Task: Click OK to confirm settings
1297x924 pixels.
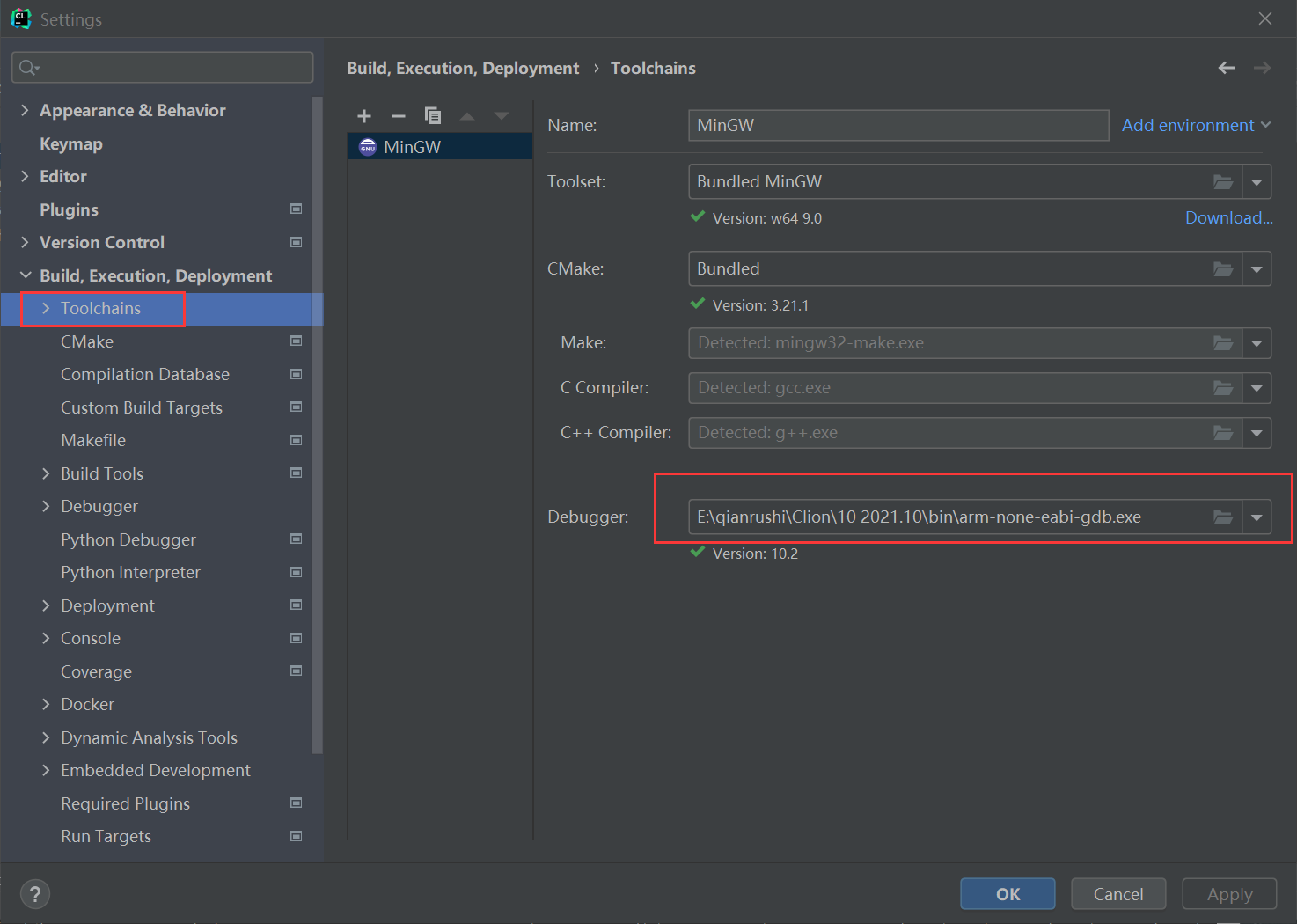Action: pos(1008,894)
